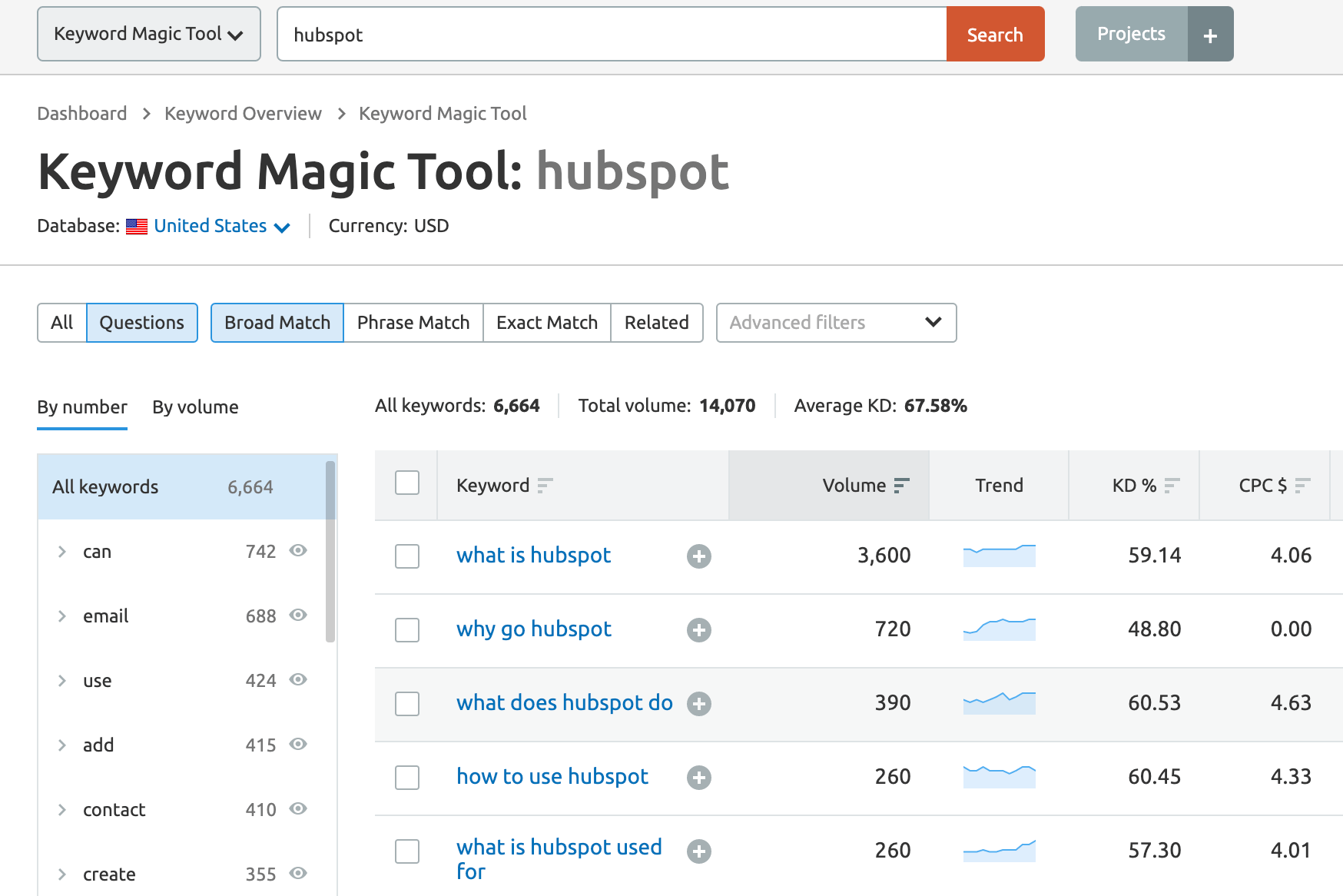The image size is (1343, 896).
Task: Toggle eye icon for 'add' group
Action: tap(298, 744)
